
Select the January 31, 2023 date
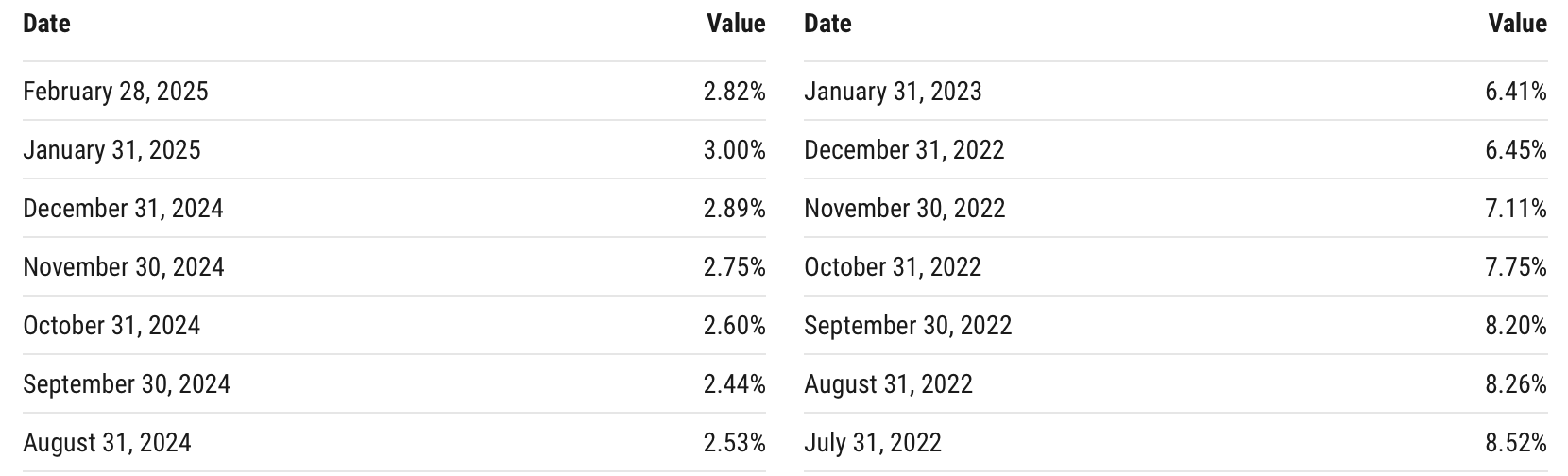tap(893, 92)
